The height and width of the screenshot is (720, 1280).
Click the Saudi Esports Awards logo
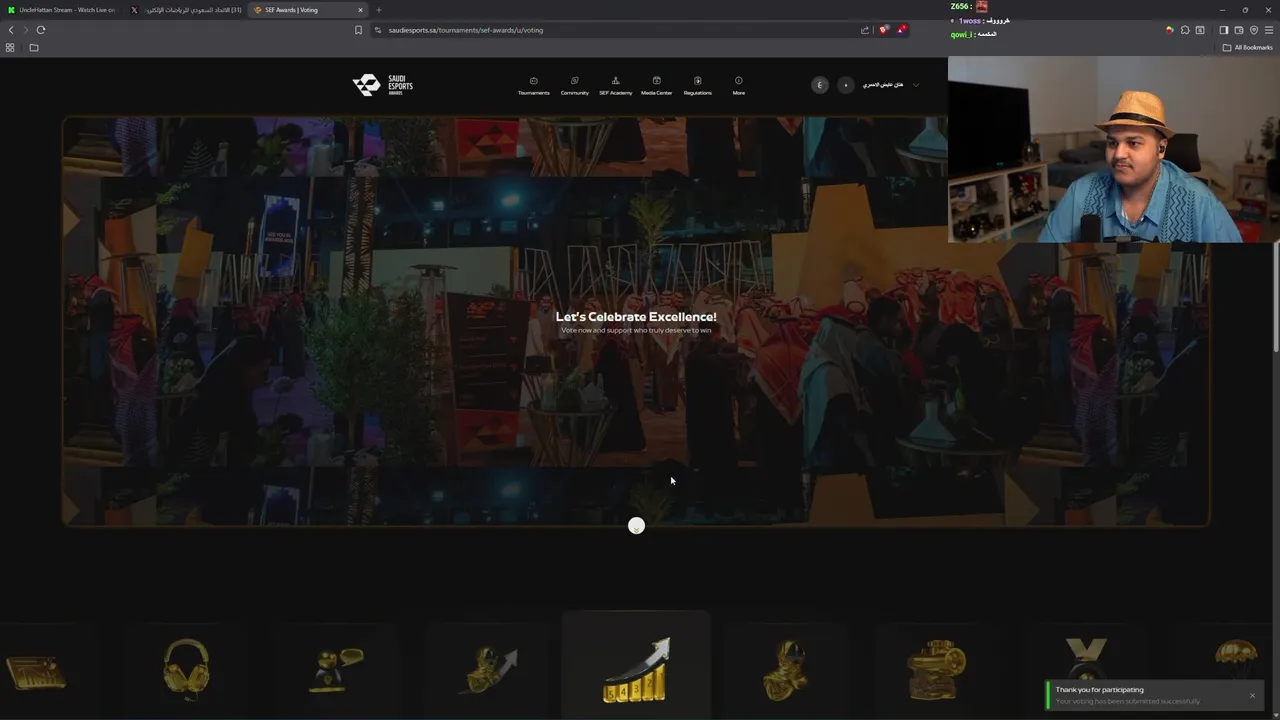382,85
